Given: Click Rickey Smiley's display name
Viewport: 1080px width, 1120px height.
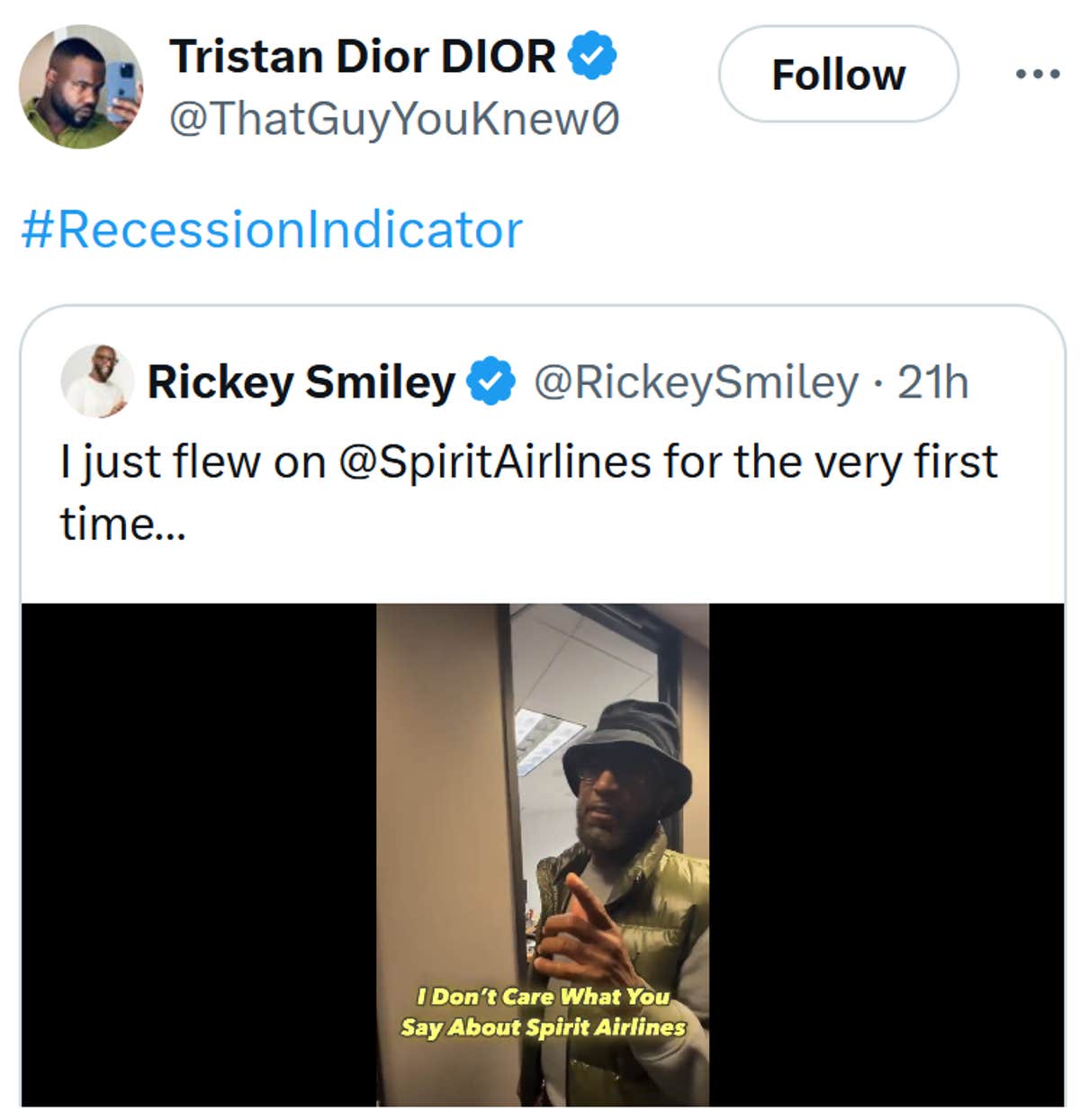Looking at the screenshot, I should point(301,382).
